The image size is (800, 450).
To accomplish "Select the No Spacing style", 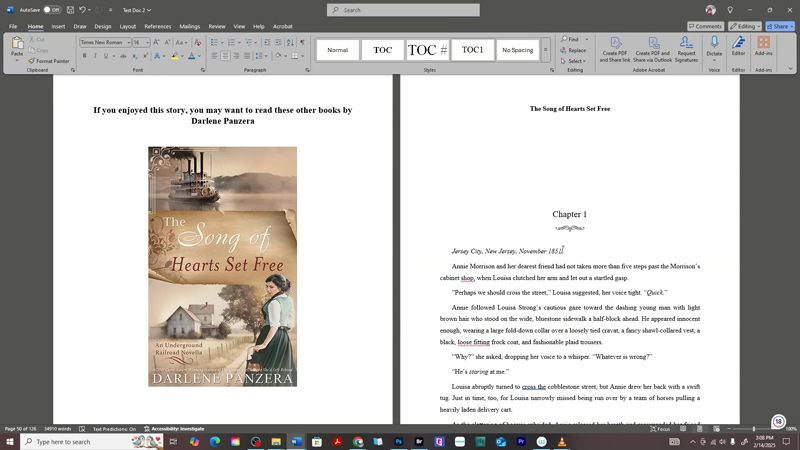I will click(517, 50).
